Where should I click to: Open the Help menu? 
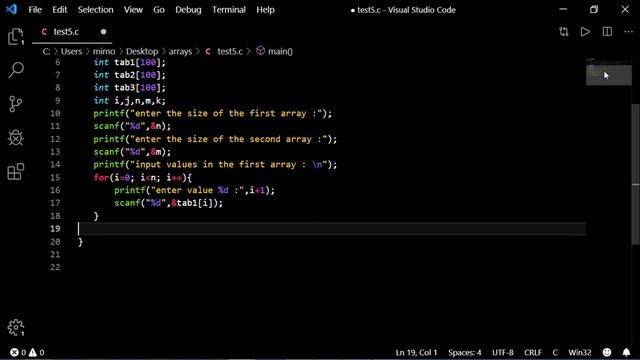click(265, 9)
